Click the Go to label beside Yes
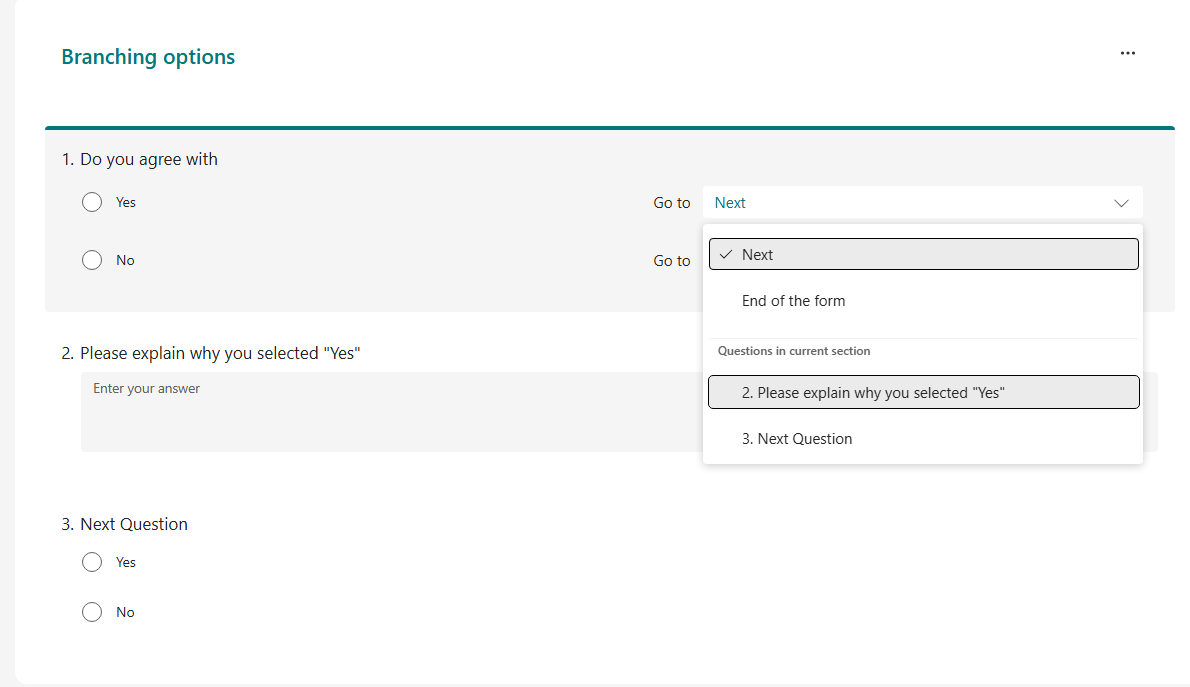The width and height of the screenshot is (1190, 687). click(672, 203)
